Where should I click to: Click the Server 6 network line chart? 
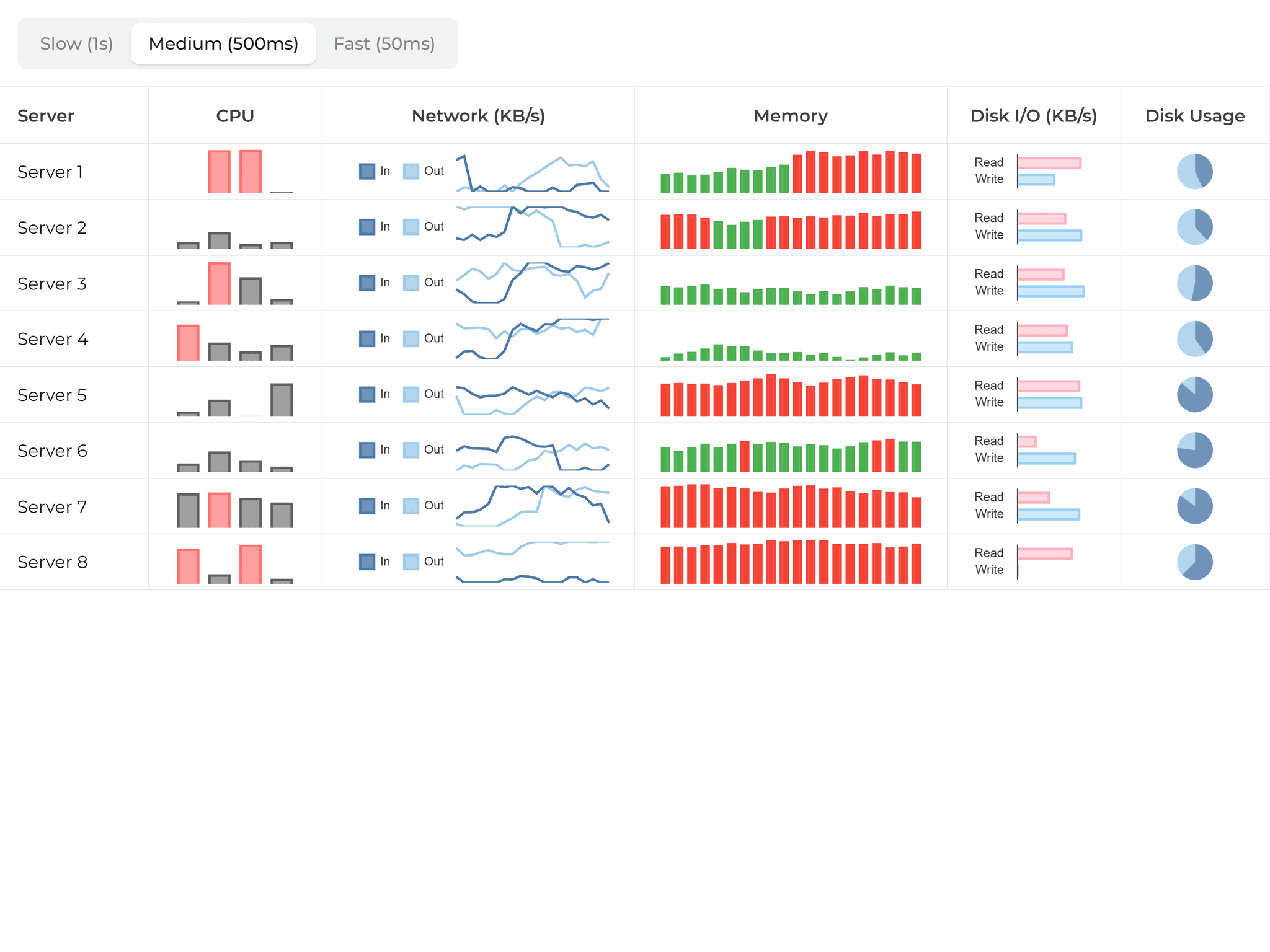[533, 453]
